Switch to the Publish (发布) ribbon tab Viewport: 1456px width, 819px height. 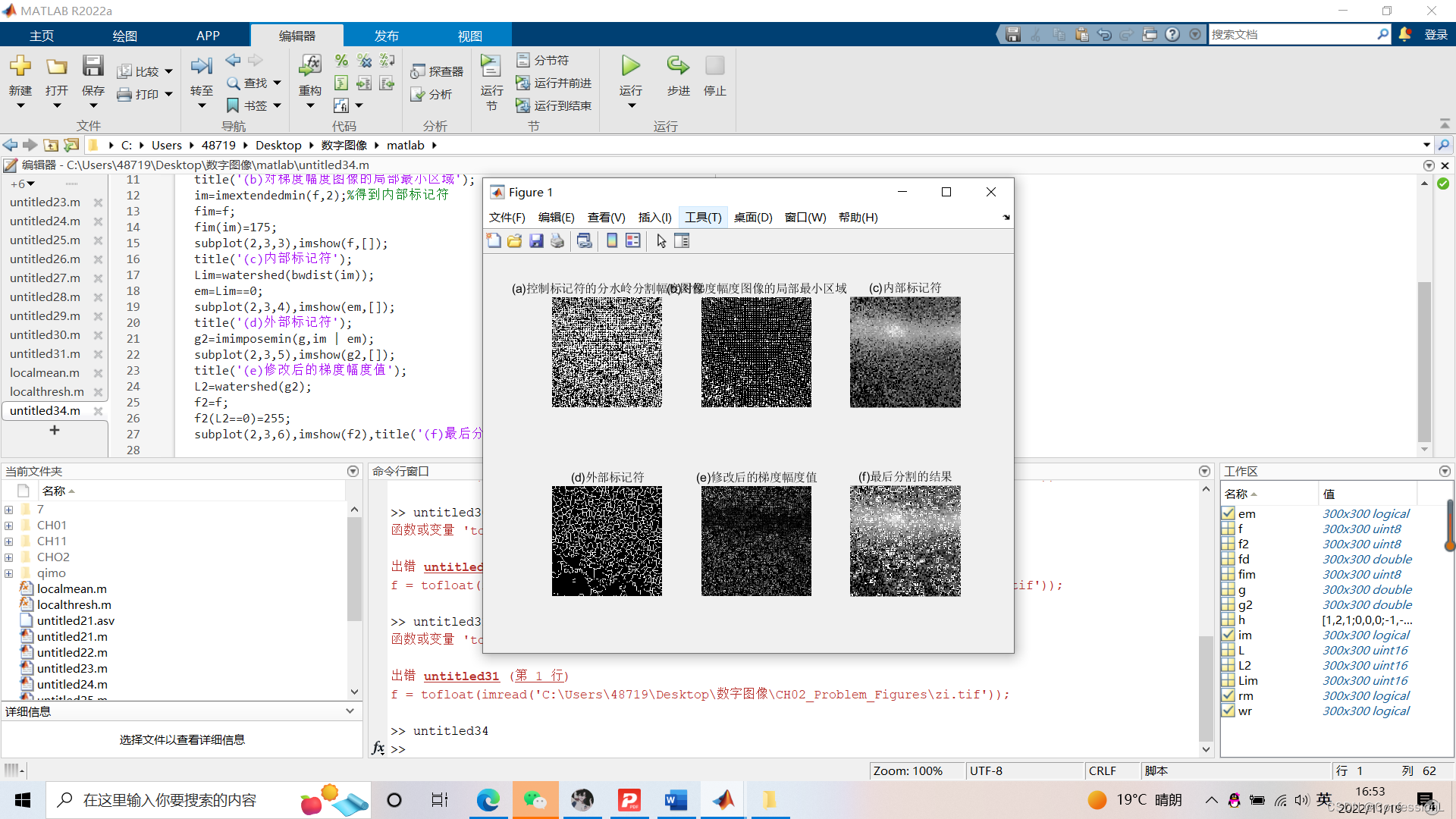click(386, 36)
